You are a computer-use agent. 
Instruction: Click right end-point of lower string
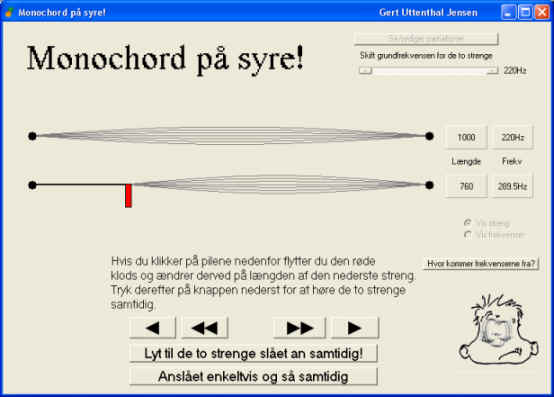click(429, 185)
